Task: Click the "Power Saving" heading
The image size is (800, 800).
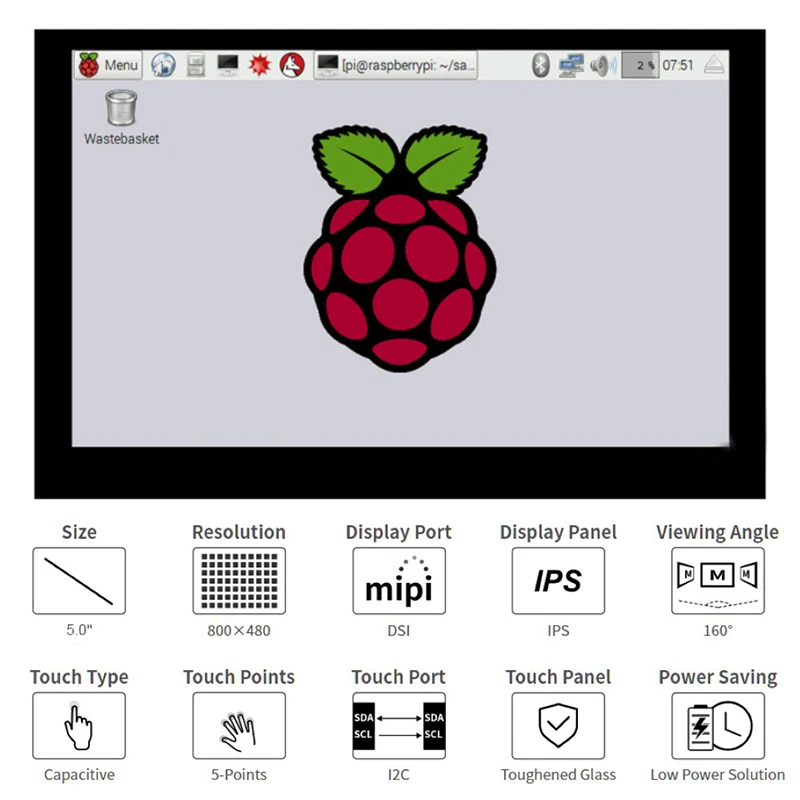Action: click(718, 677)
